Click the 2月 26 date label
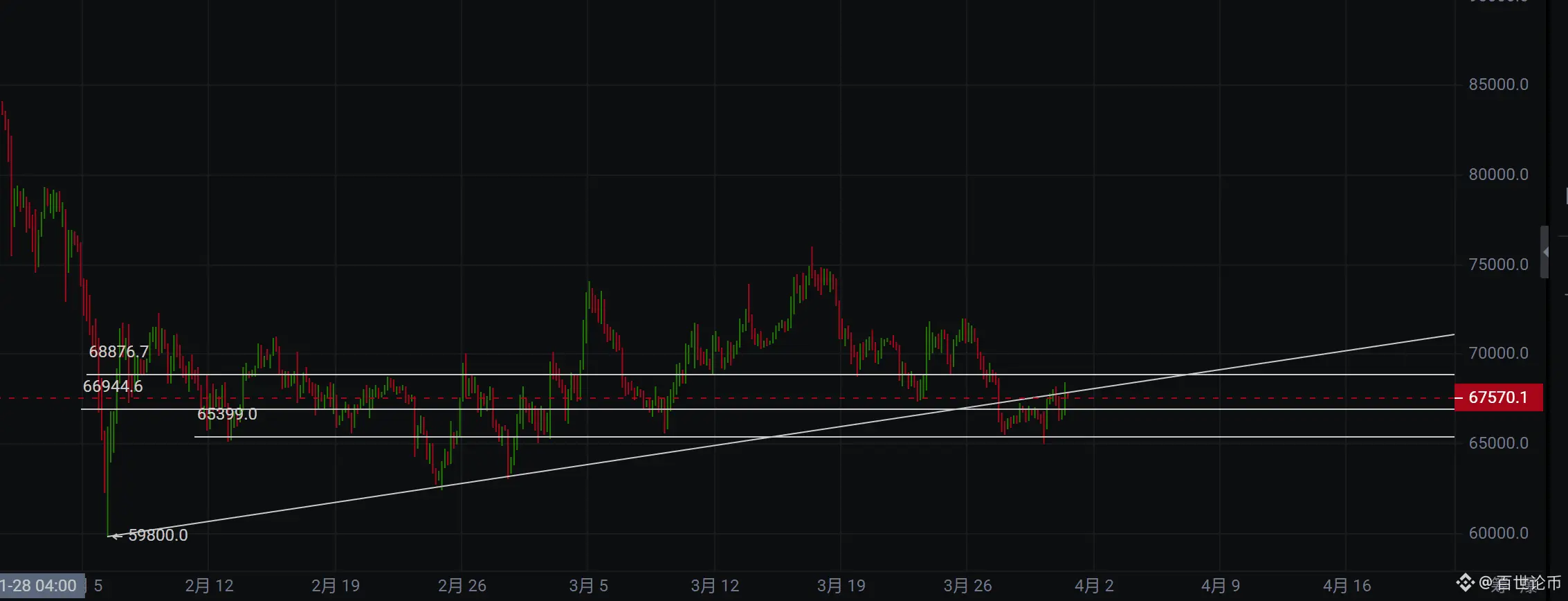Screen dimensions: 1568x601 (x=462, y=586)
